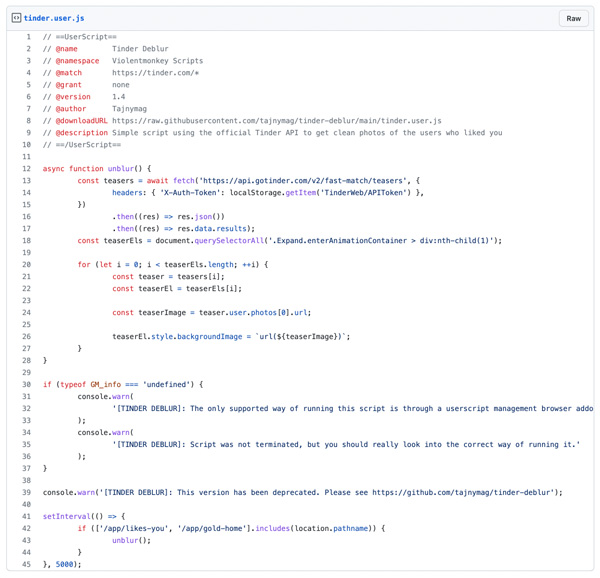Click 'teasers[i]' on line 21
The image size is (600, 578).
coord(199,277)
